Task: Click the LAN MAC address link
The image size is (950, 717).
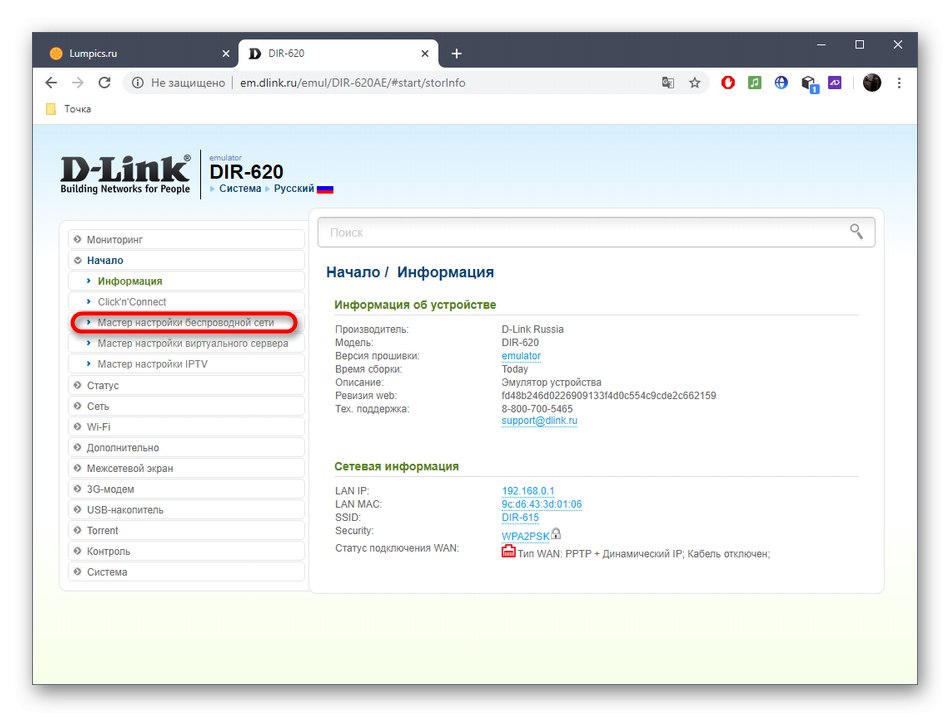Action: 541,504
